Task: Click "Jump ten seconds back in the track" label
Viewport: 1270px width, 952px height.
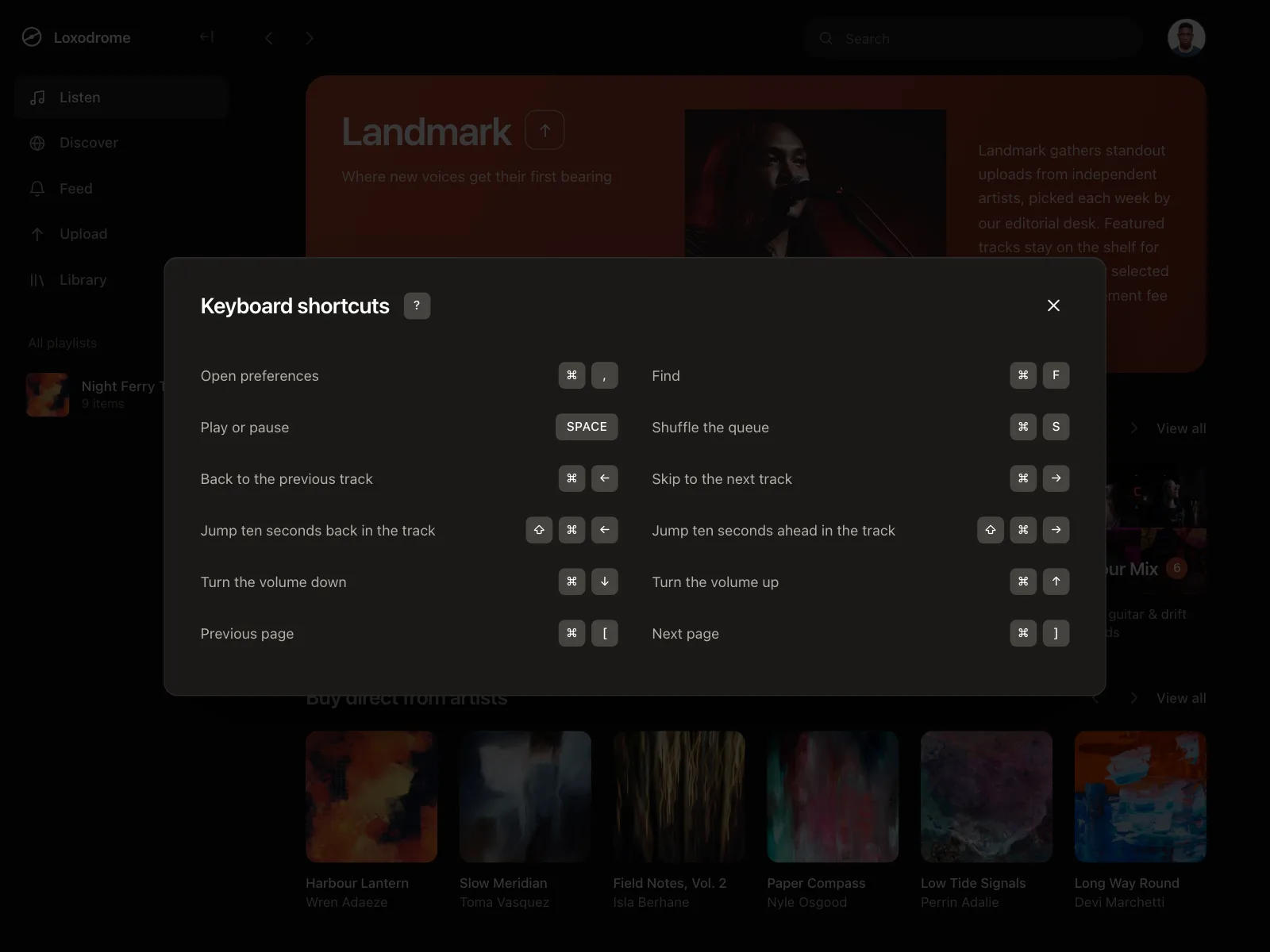Action: [x=317, y=531]
